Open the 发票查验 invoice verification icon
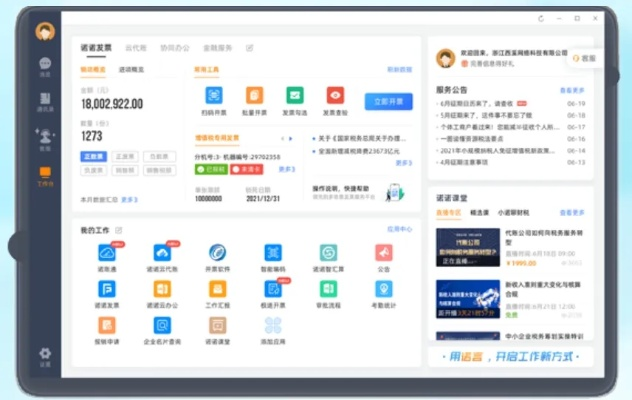The height and width of the screenshot is (400, 632). coord(335,95)
